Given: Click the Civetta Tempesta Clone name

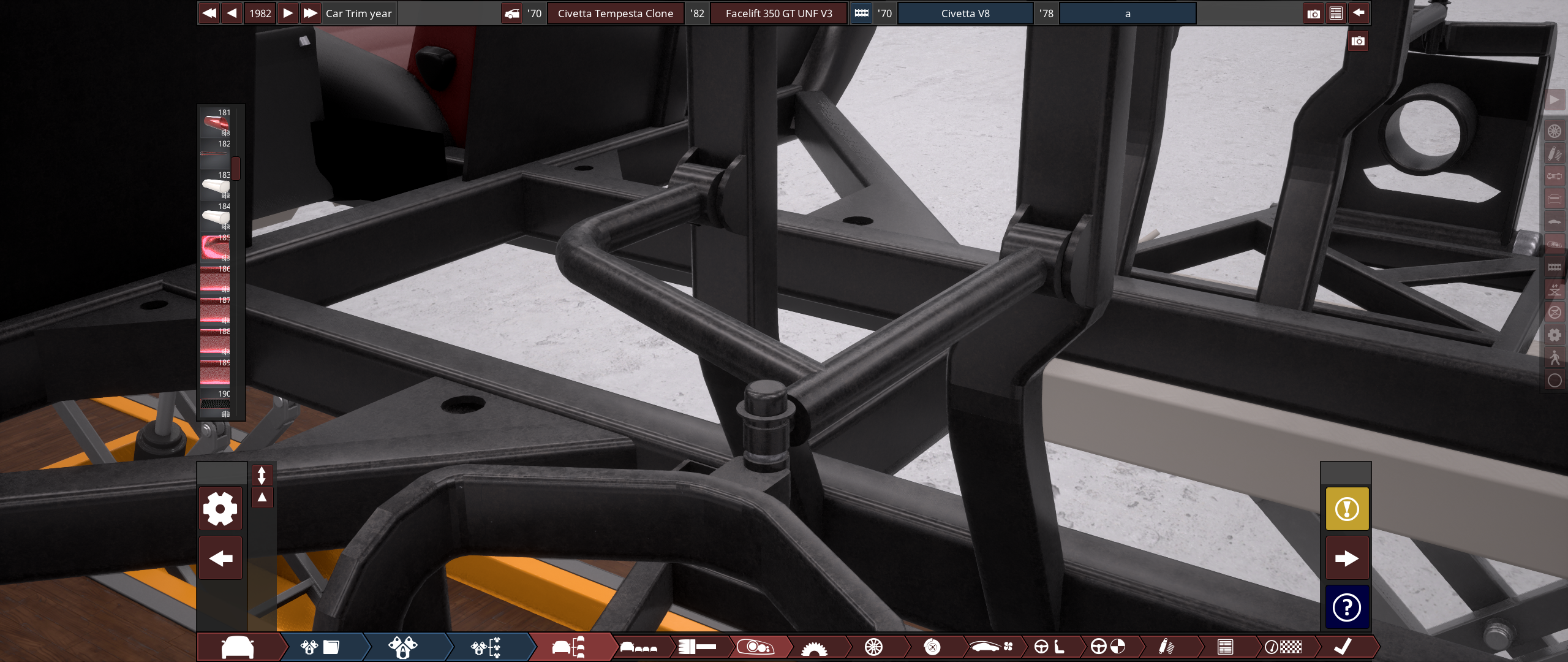Looking at the screenshot, I should click(x=615, y=13).
